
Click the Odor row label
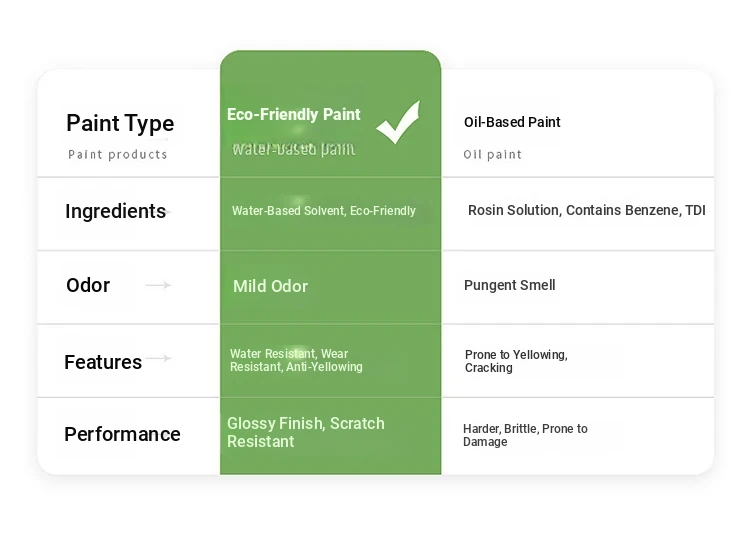[x=88, y=285]
